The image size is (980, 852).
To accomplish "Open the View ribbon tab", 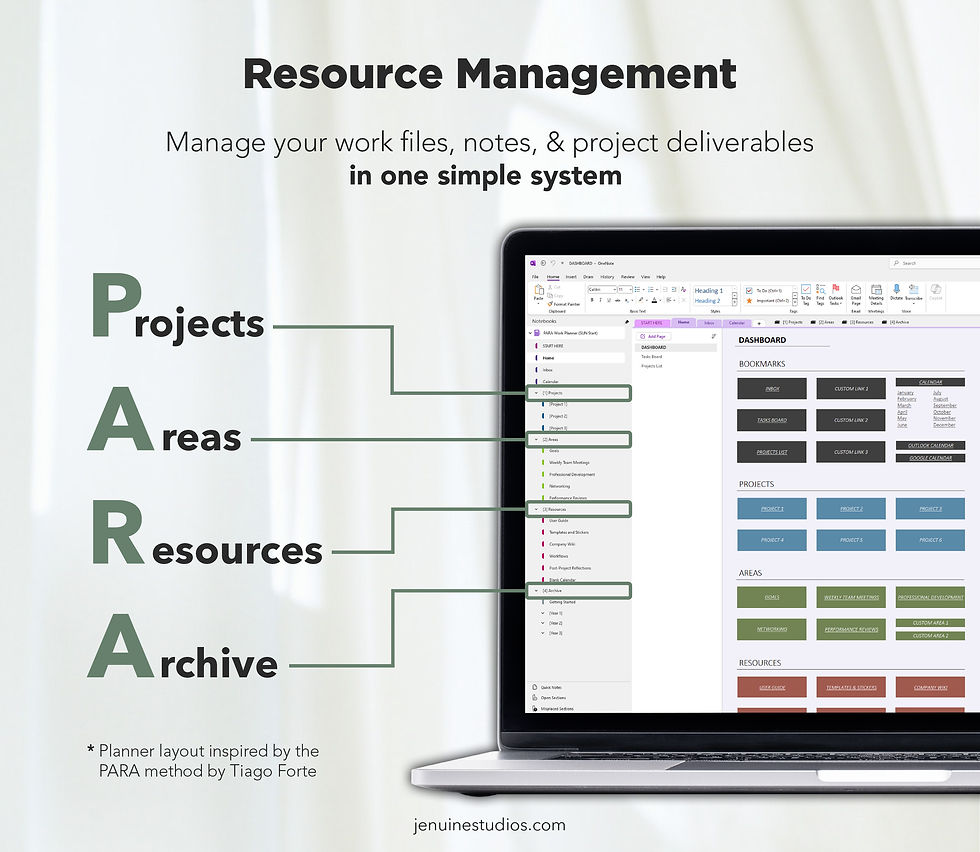I will [646, 277].
